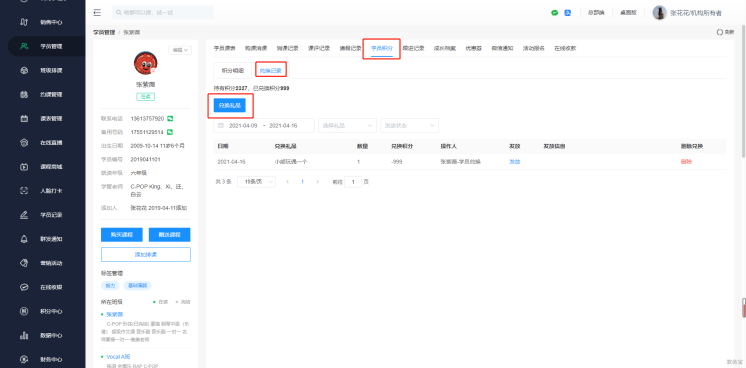Switch to the 请假记录 tab
The height and width of the screenshot is (368, 746).
coord(350,48)
